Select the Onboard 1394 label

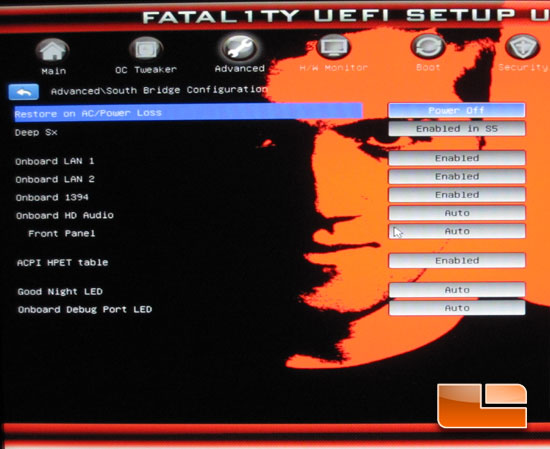52,197
